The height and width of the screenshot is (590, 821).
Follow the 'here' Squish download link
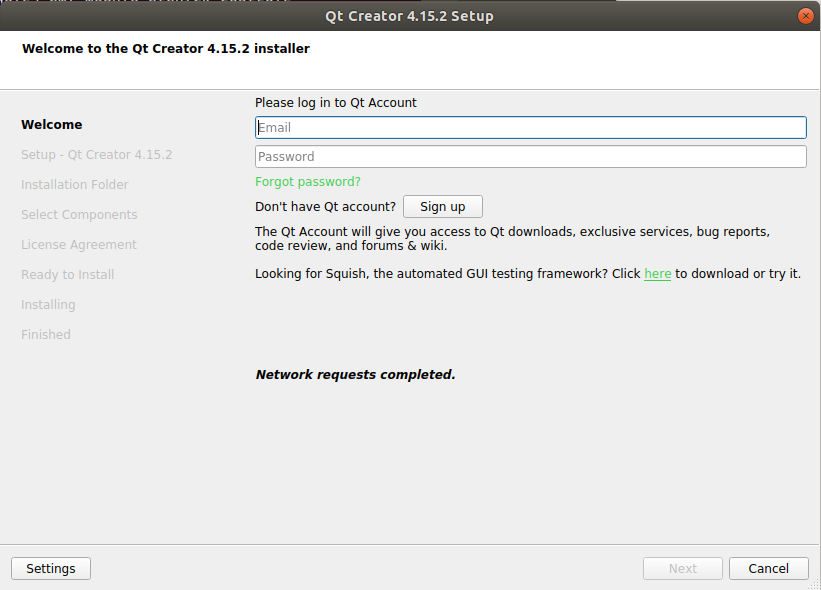point(658,274)
